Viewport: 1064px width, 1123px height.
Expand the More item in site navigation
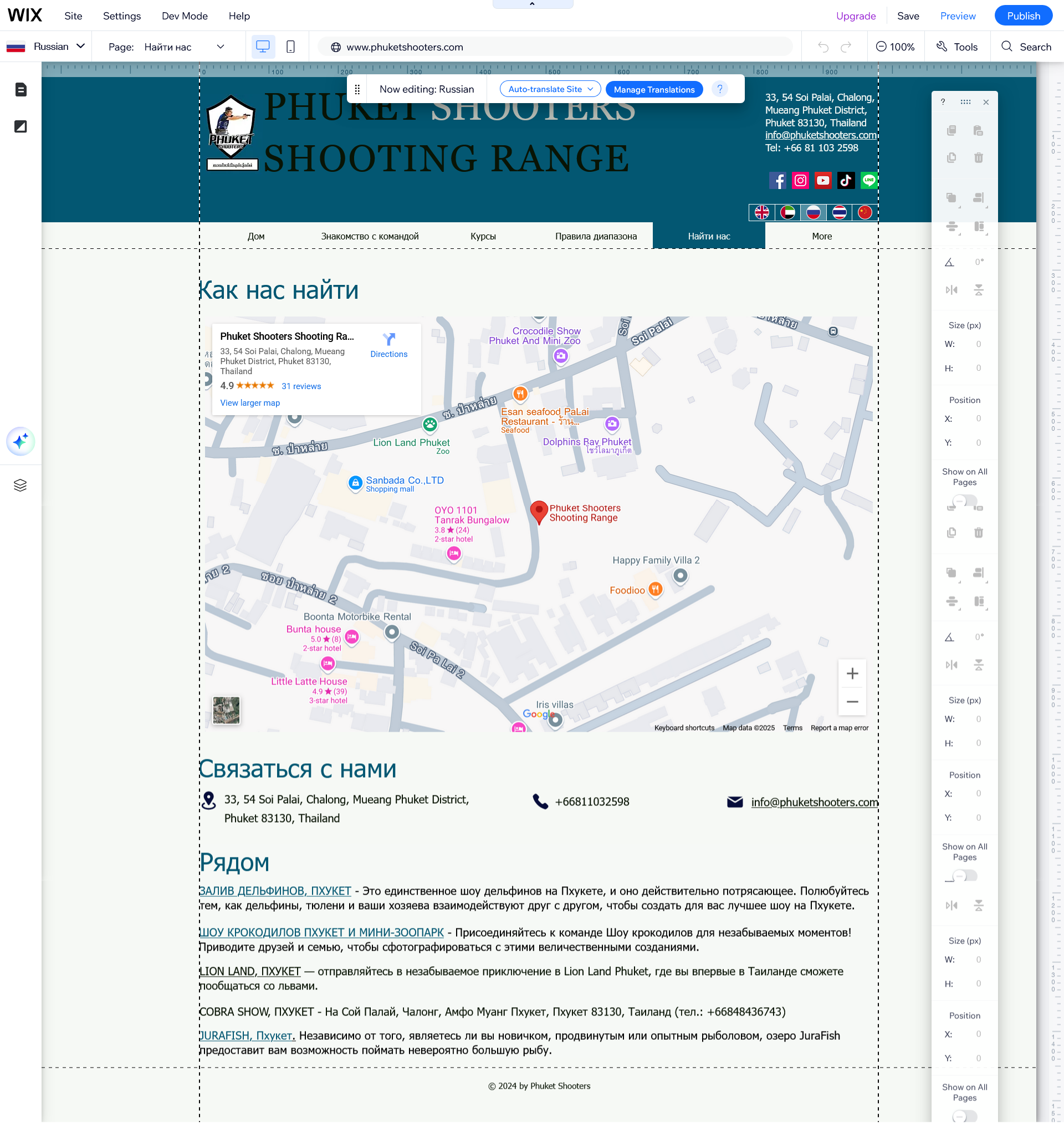click(x=822, y=236)
